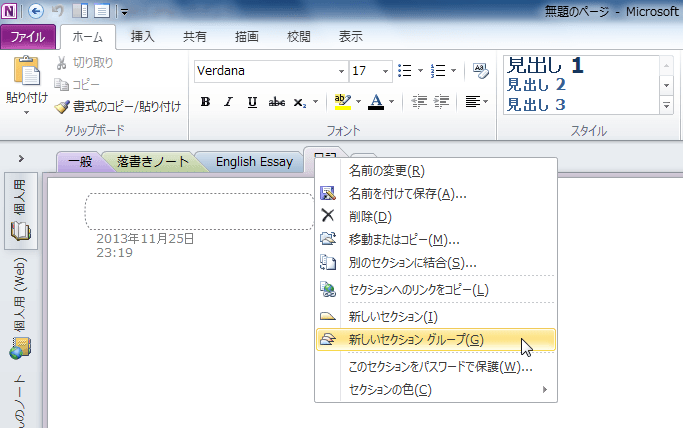Expand the numbering styles dropdown arrow
The height and width of the screenshot is (428, 683).
pyautogui.click(x=453, y=71)
